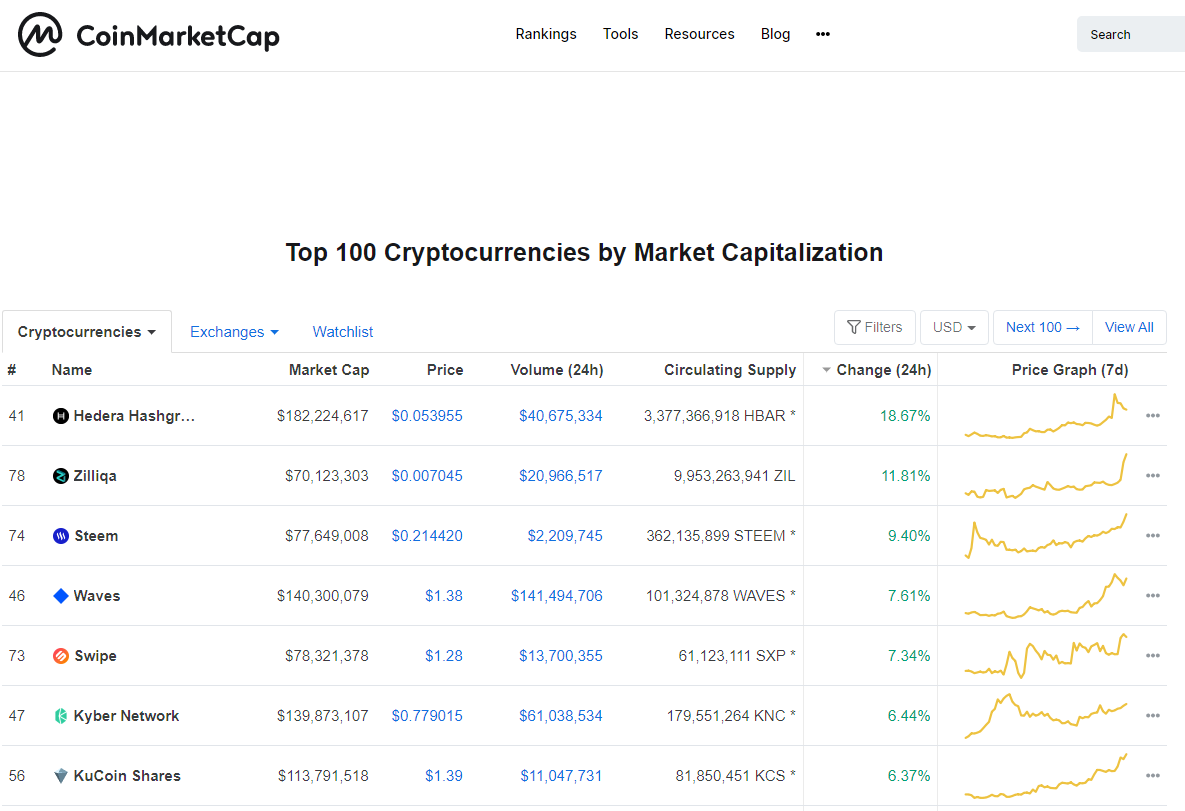The image size is (1185, 811).
Task: Expand the Exchanges dropdown
Action: (234, 332)
